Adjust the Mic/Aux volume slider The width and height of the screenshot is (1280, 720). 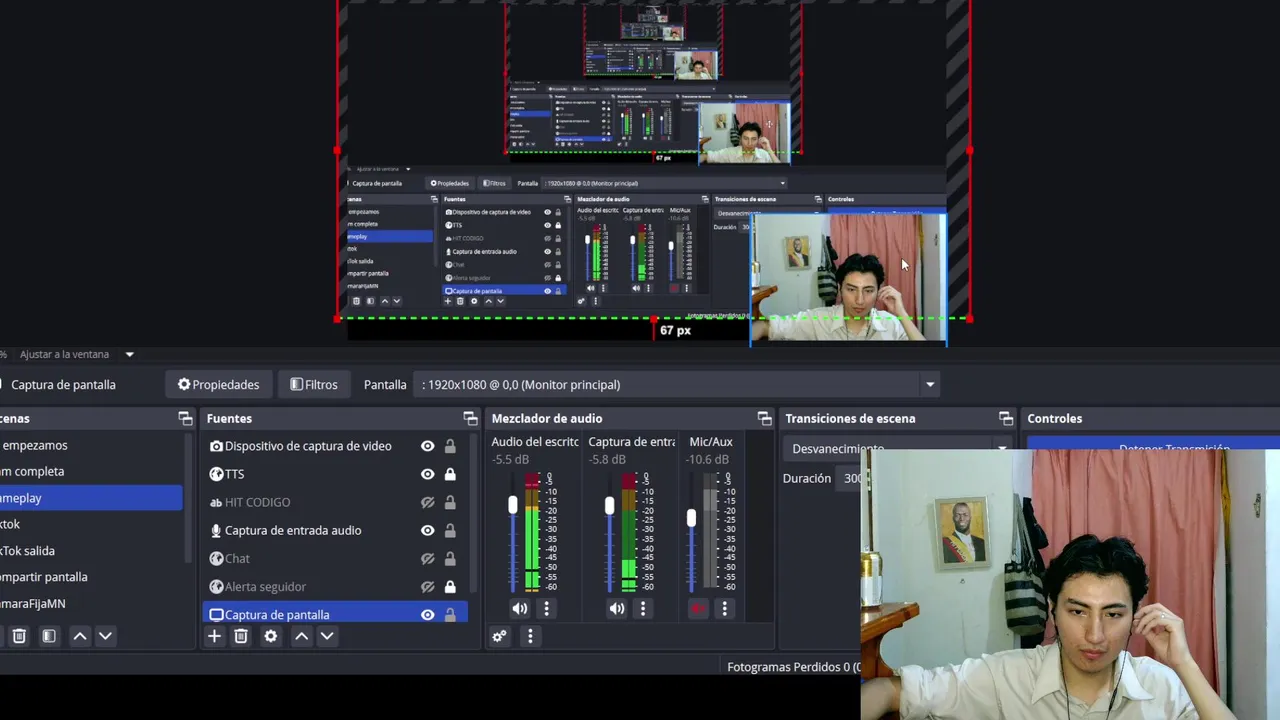click(x=691, y=518)
